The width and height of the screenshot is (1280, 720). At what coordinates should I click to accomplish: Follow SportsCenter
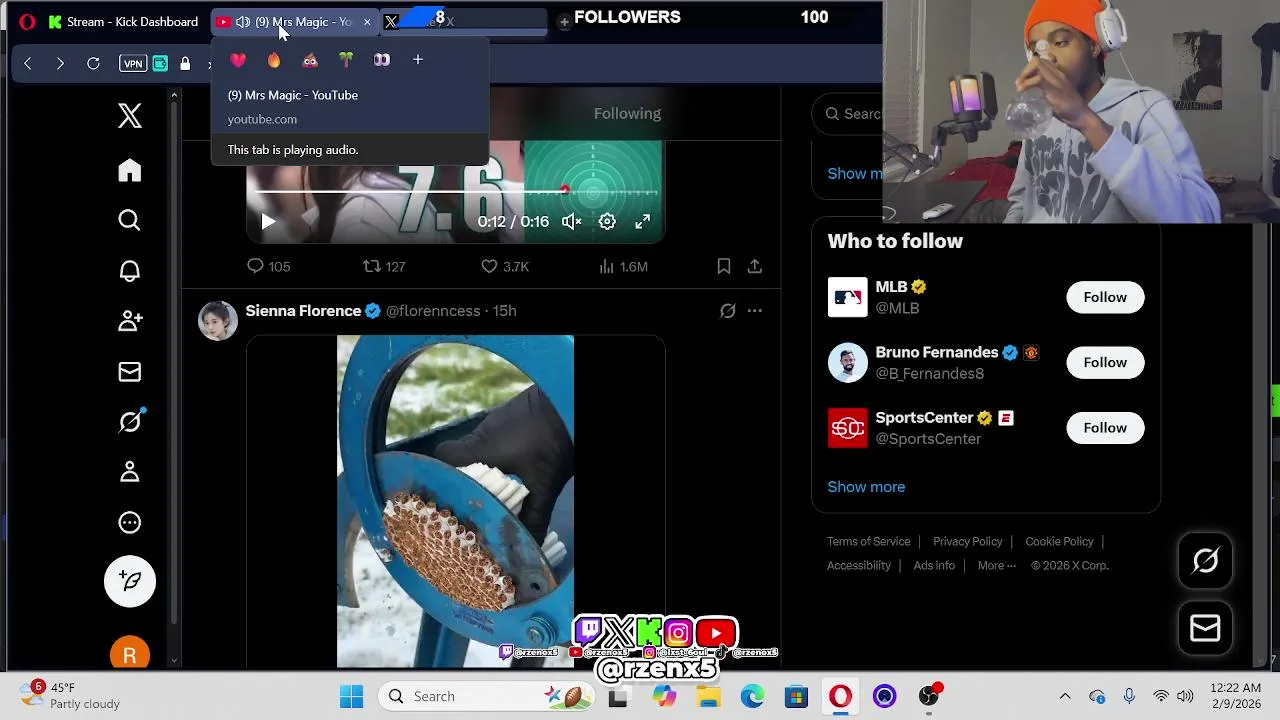point(1105,428)
